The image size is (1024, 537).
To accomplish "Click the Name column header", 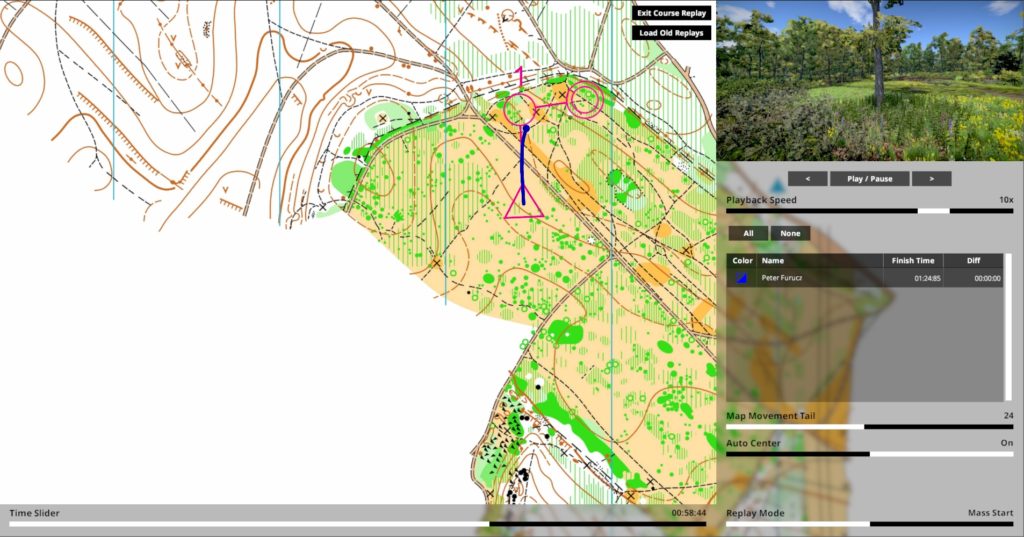I will (x=820, y=261).
